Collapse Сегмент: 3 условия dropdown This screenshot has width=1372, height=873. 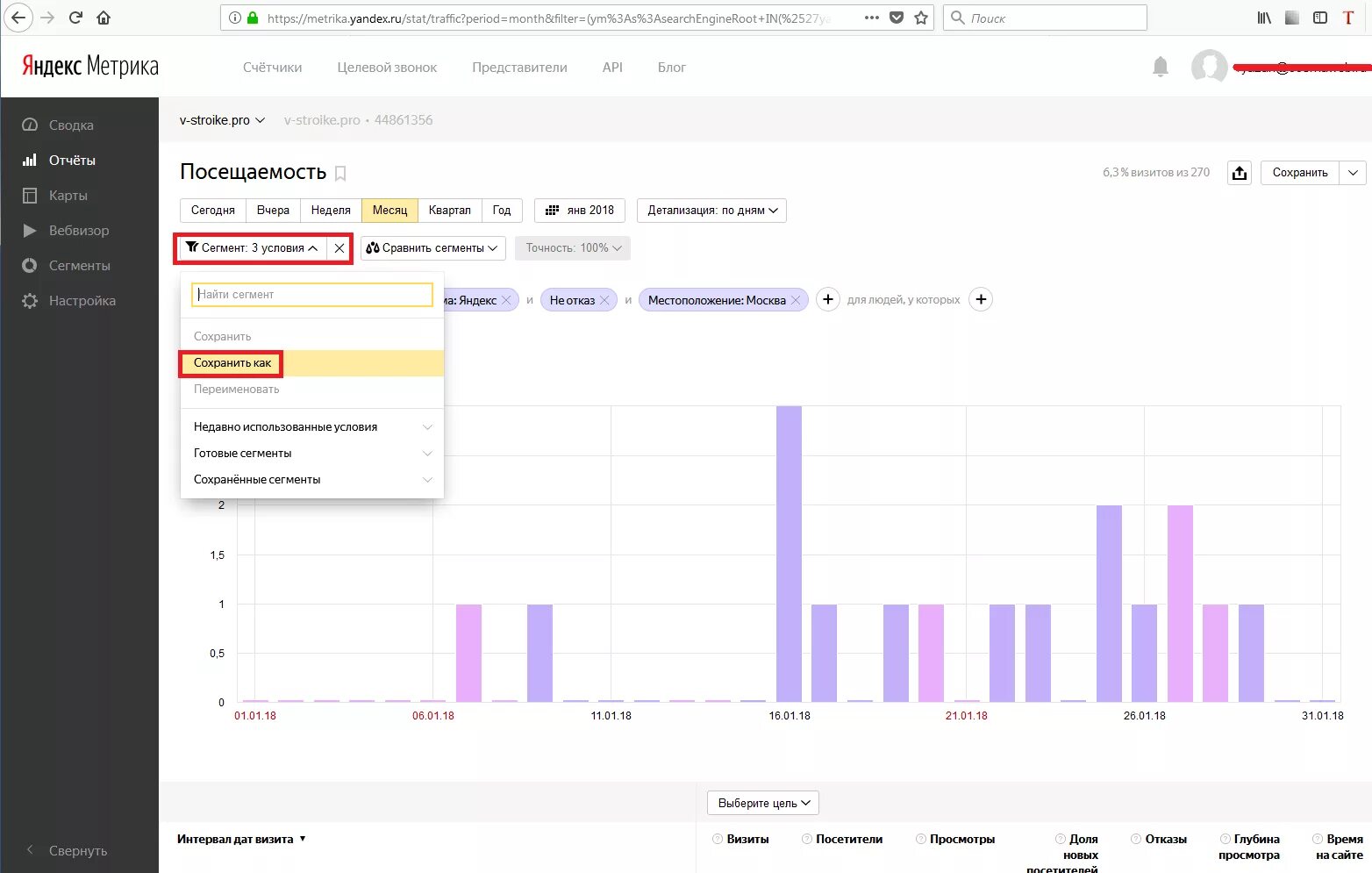(x=253, y=248)
